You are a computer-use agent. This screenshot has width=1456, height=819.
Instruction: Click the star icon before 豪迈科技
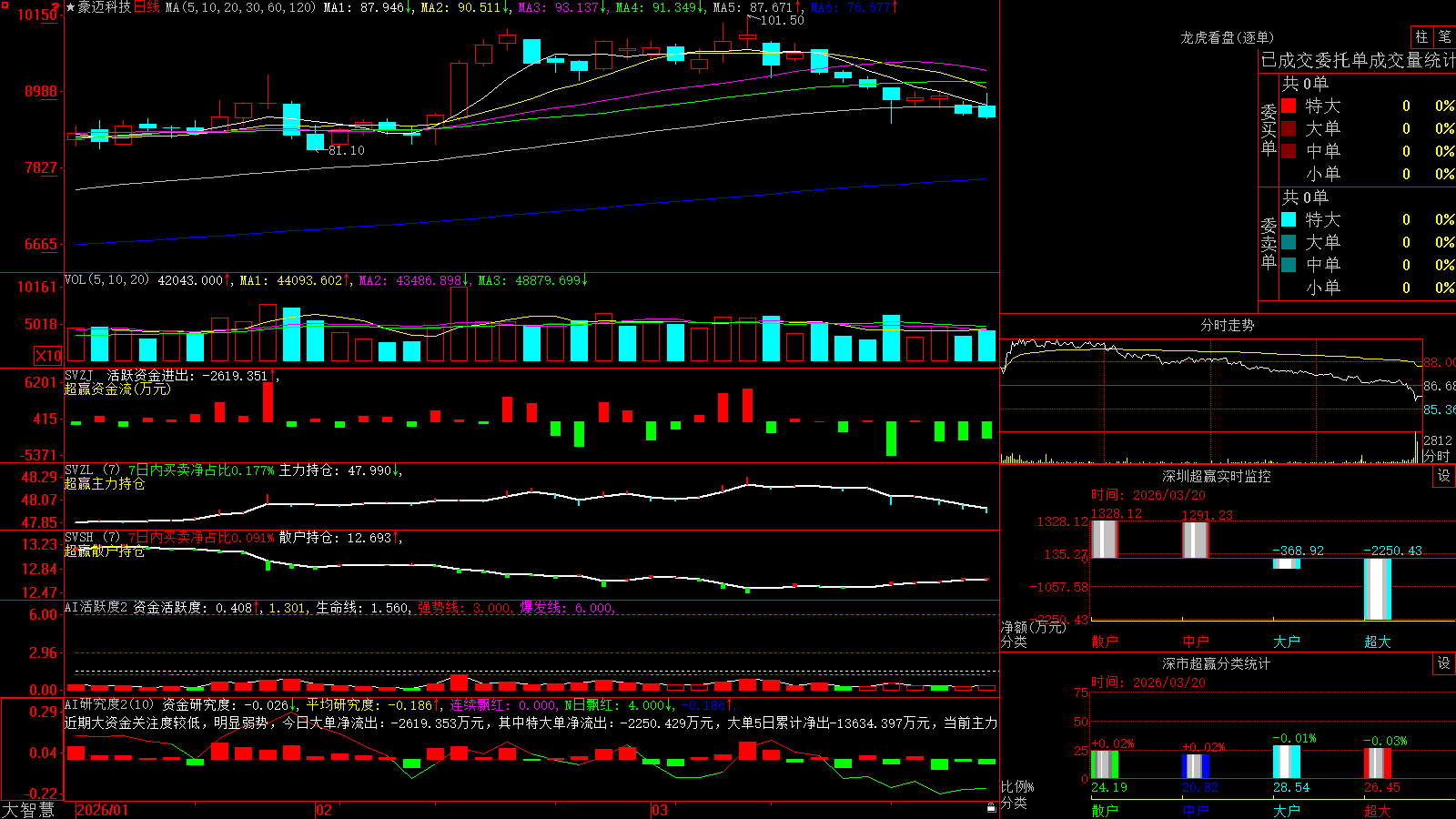71,7
